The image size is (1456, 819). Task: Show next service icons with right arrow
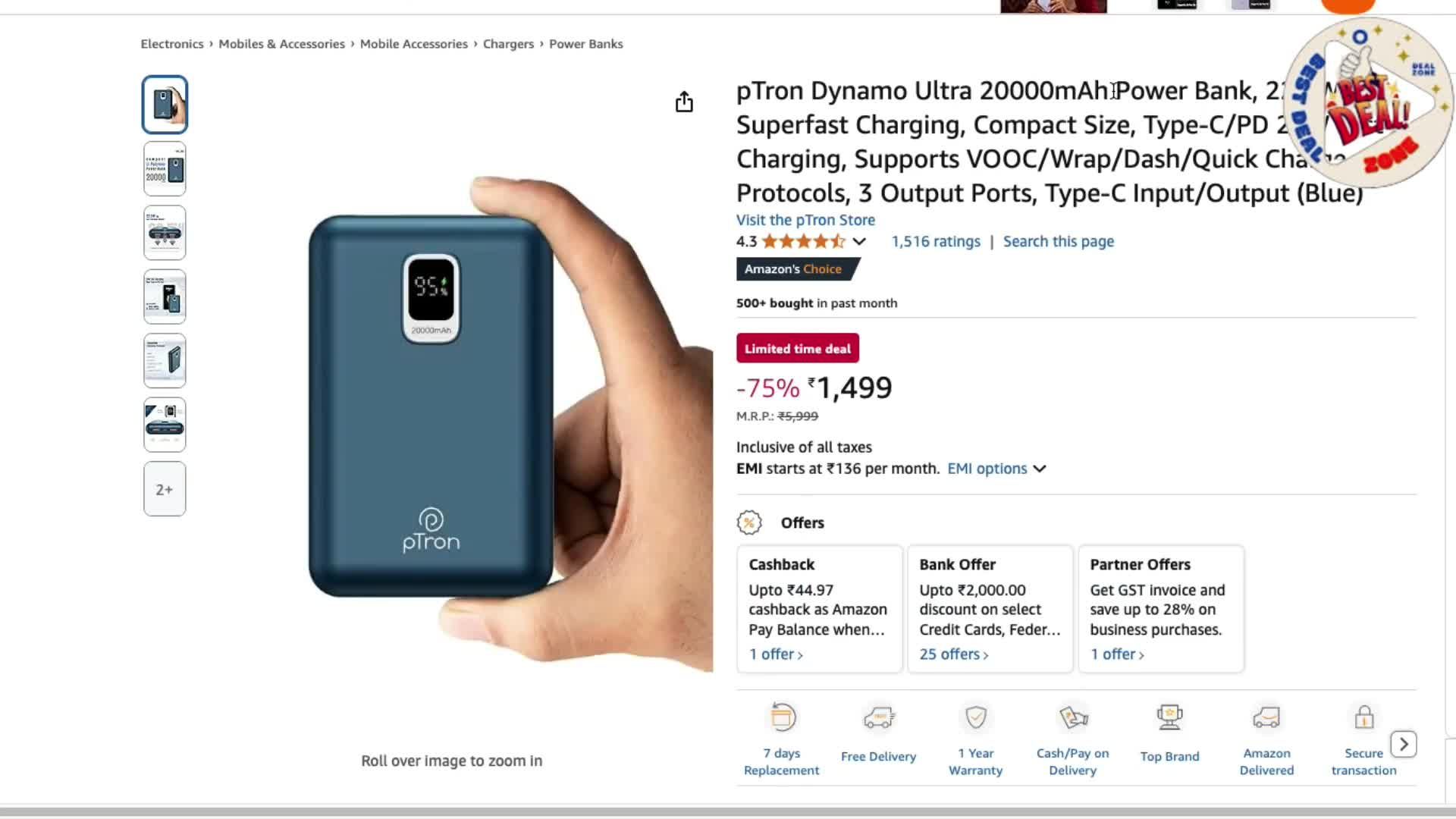coord(1404,745)
